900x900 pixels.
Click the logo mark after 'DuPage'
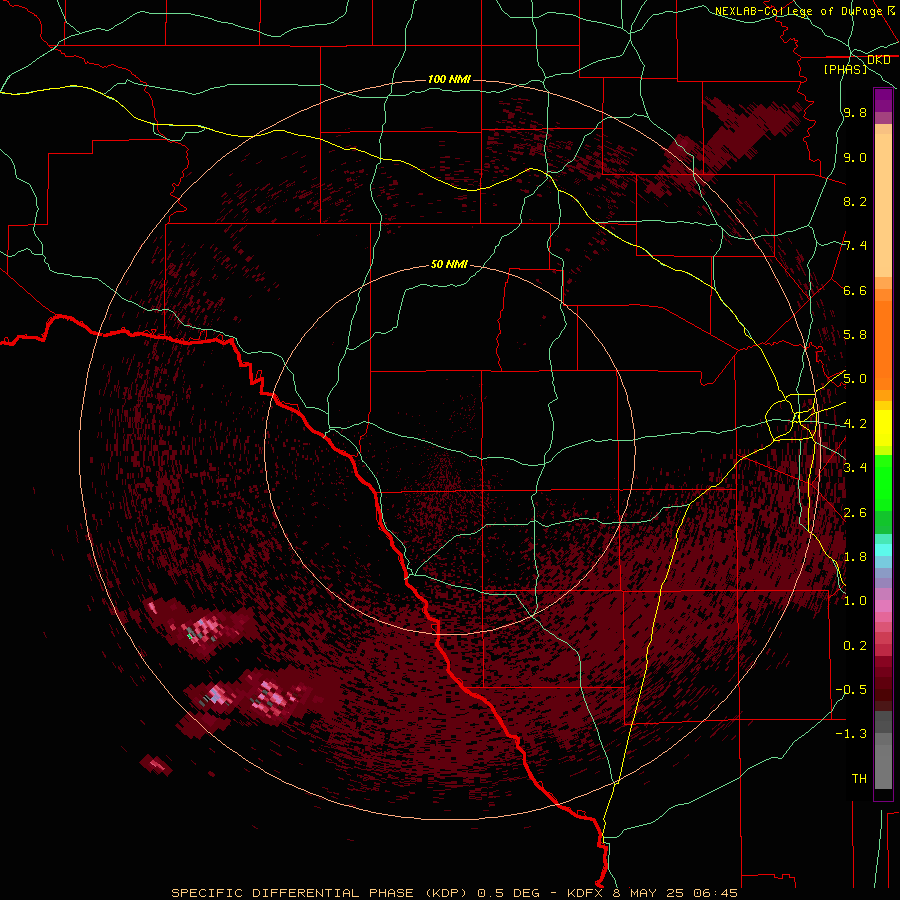click(891, 10)
